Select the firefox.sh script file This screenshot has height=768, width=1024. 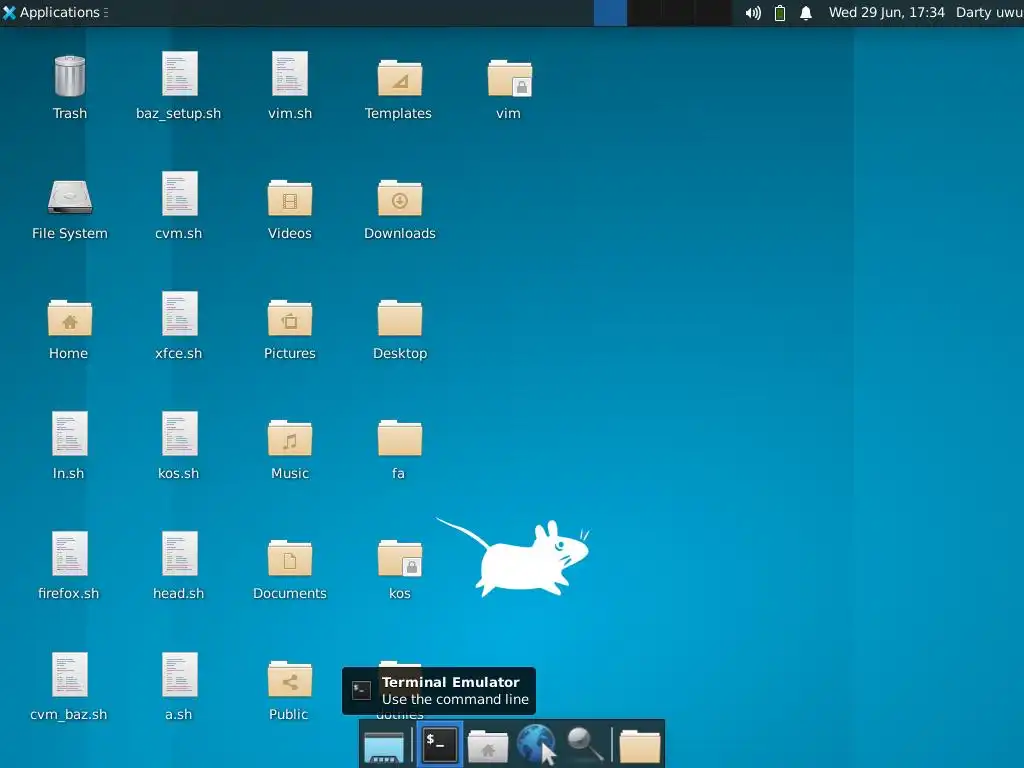(69, 554)
